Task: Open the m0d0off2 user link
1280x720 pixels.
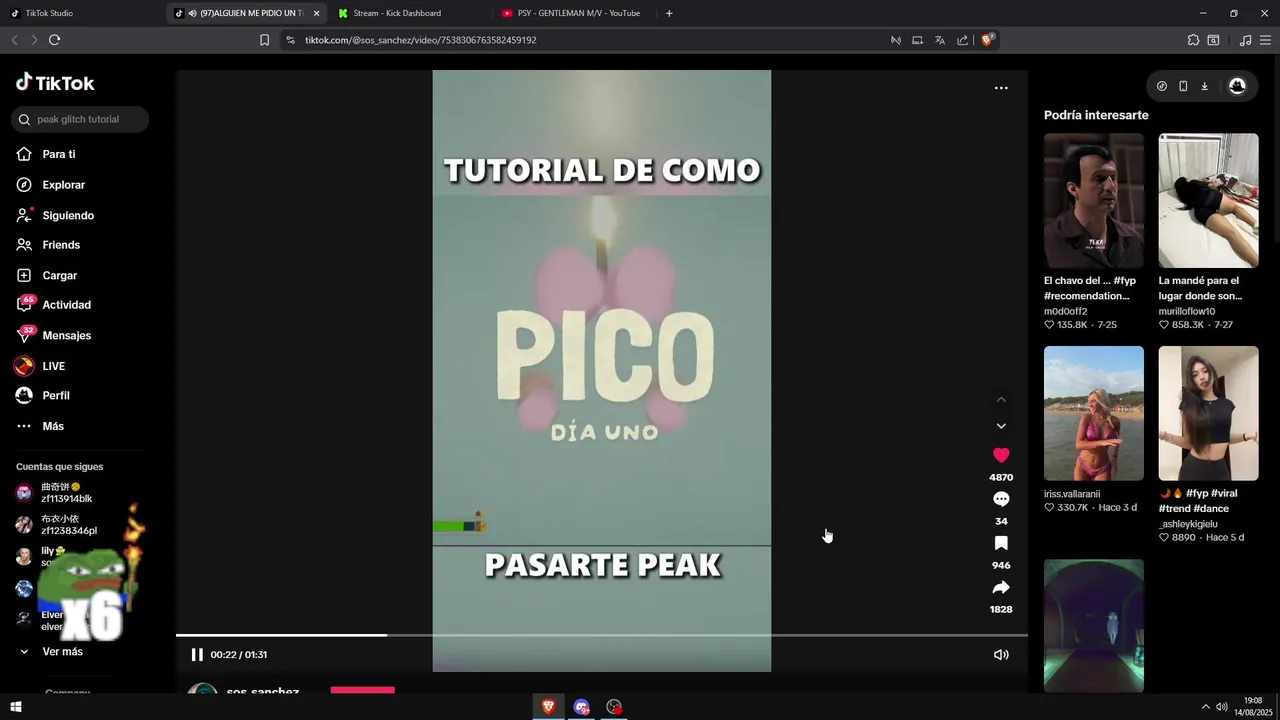Action: point(1065,311)
